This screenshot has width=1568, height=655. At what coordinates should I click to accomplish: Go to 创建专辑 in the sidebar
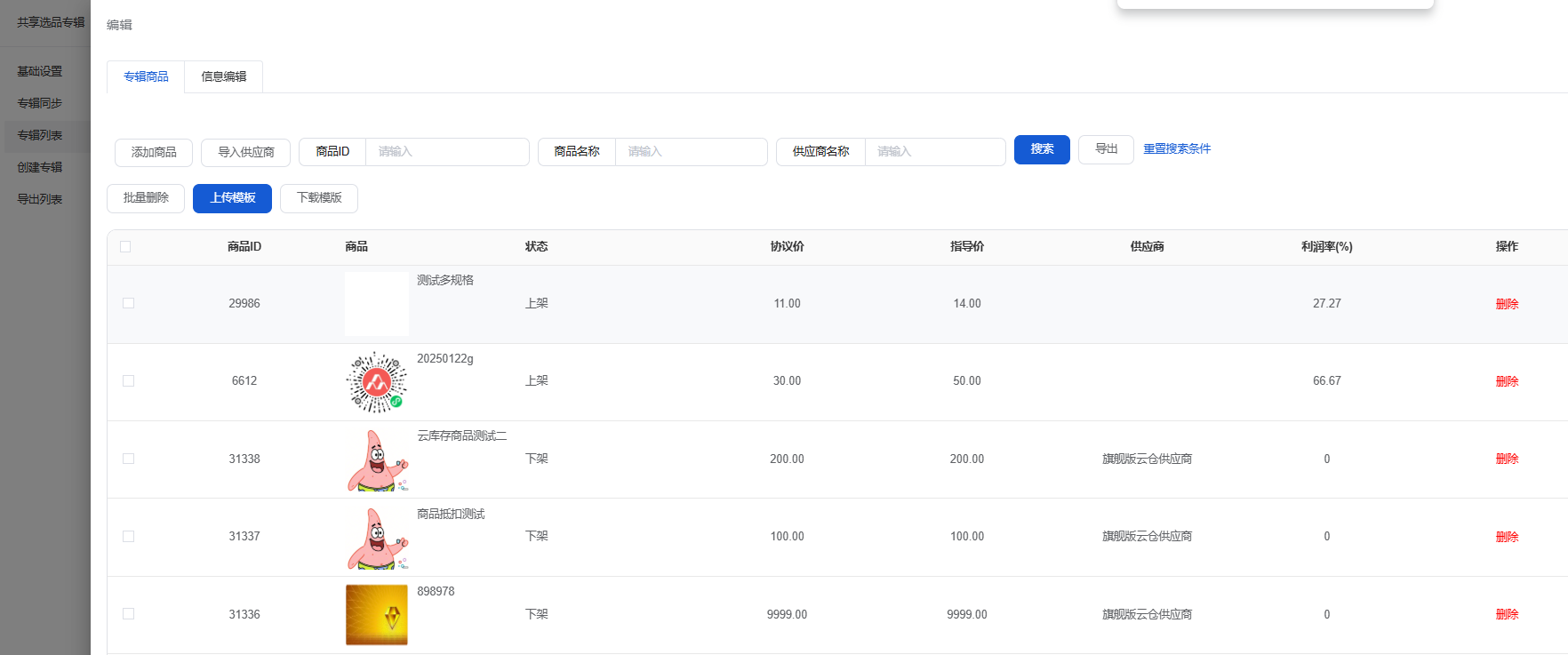click(40, 167)
